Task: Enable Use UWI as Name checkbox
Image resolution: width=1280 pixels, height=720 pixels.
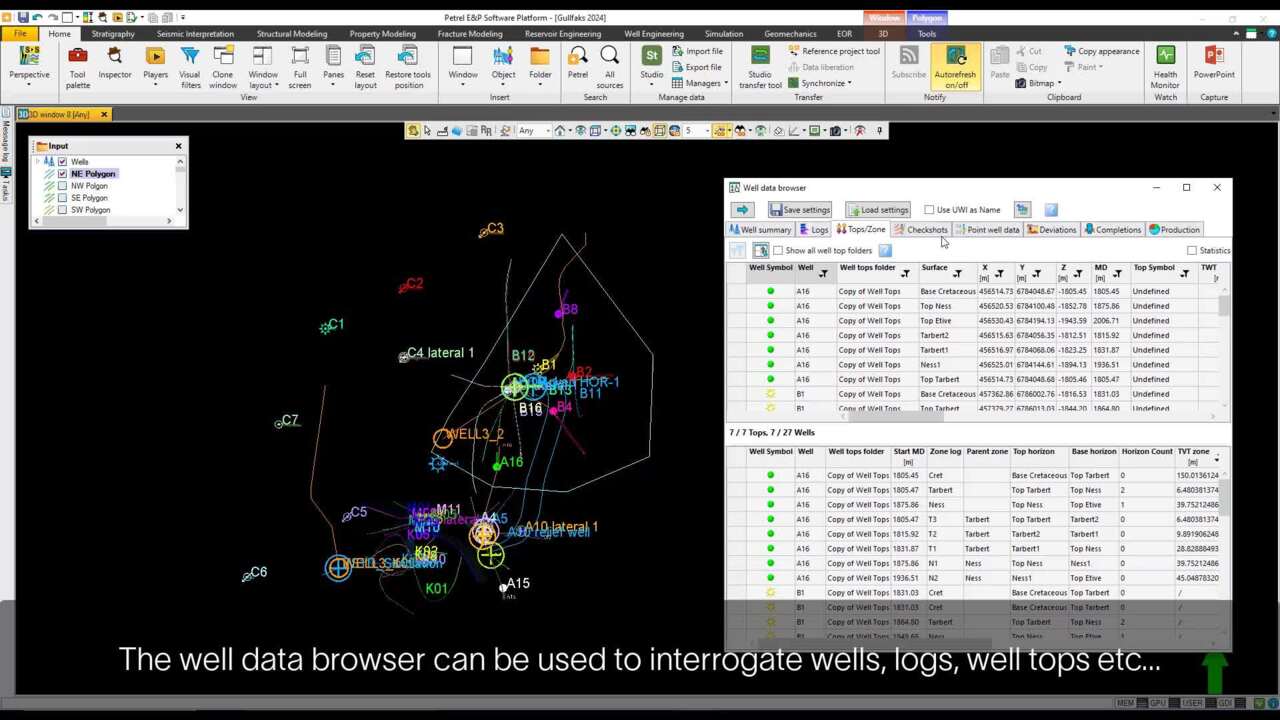Action: pyautogui.click(x=929, y=210)
